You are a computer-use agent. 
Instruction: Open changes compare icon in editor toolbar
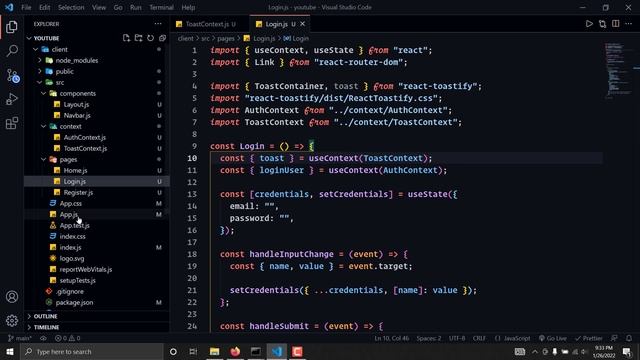pyautogui.click(x=602, y=24)
